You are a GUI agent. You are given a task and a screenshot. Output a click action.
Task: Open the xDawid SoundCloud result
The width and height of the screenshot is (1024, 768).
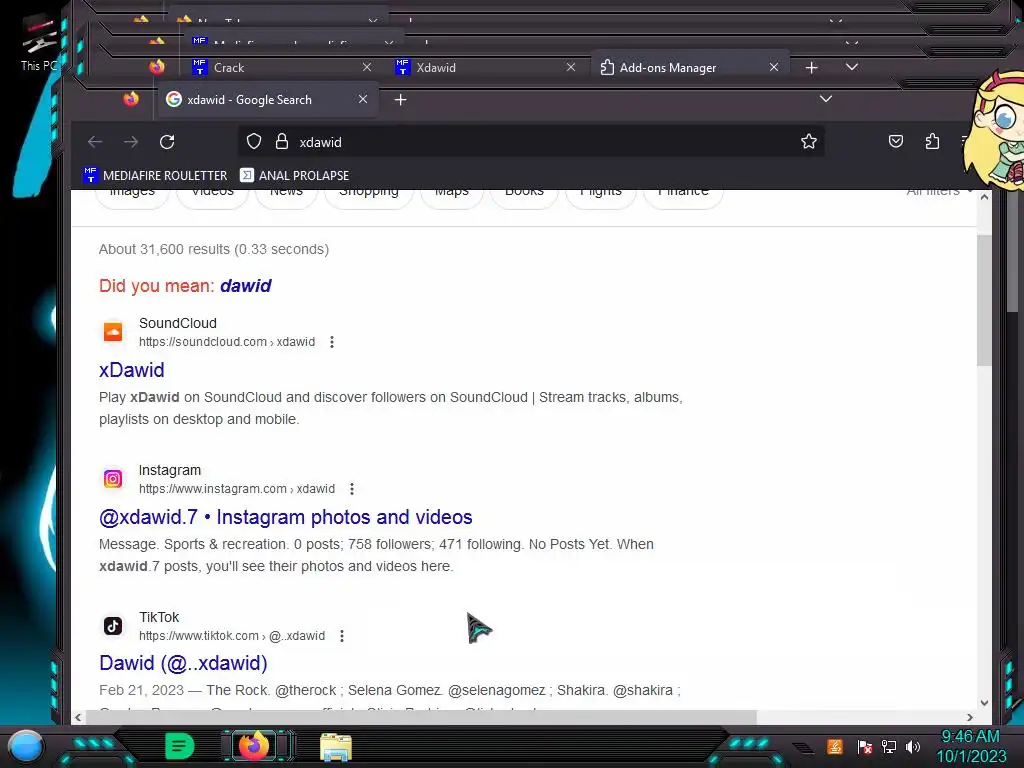pos(131,370)
